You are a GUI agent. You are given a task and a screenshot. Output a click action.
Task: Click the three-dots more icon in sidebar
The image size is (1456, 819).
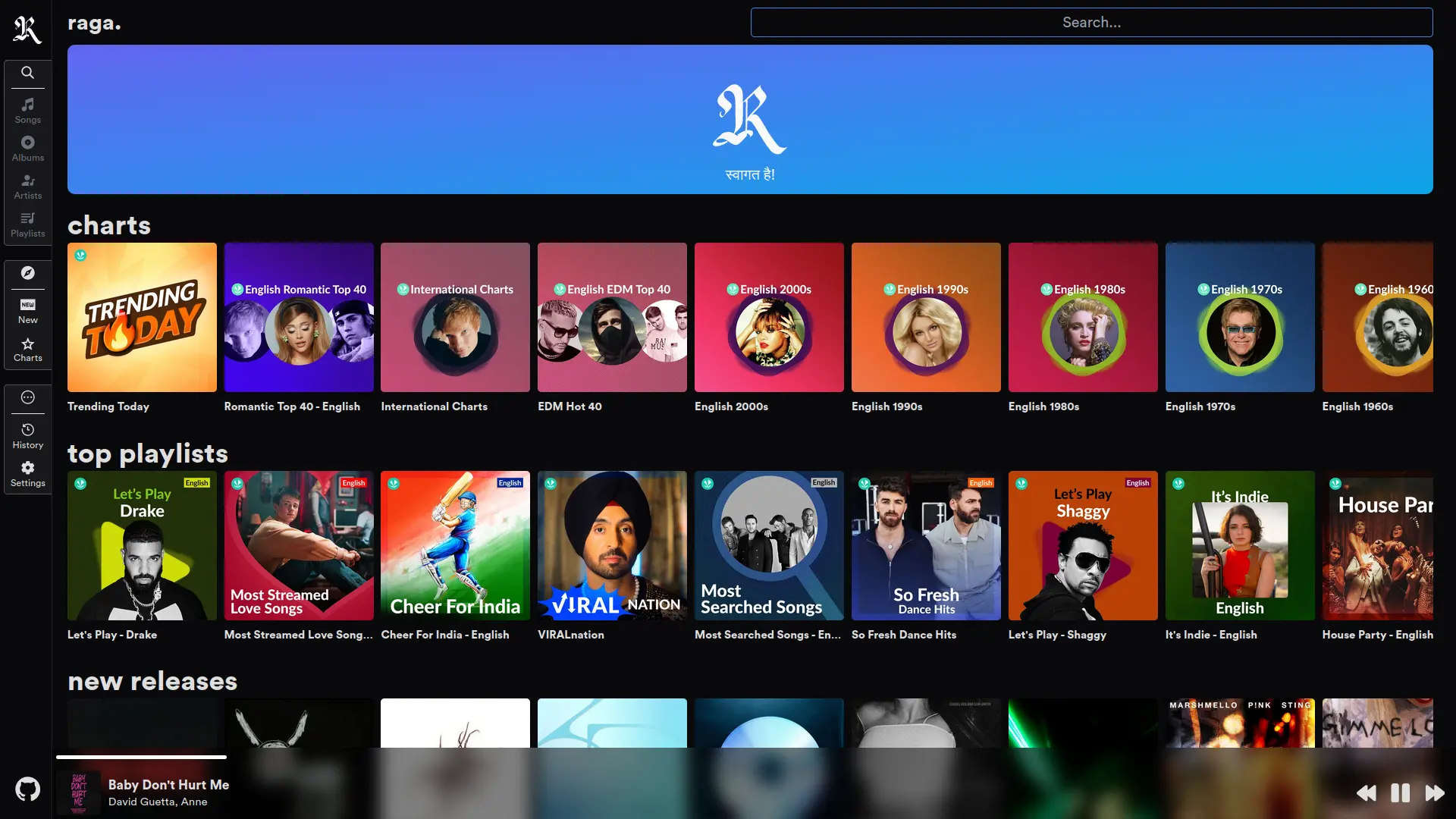27,397
